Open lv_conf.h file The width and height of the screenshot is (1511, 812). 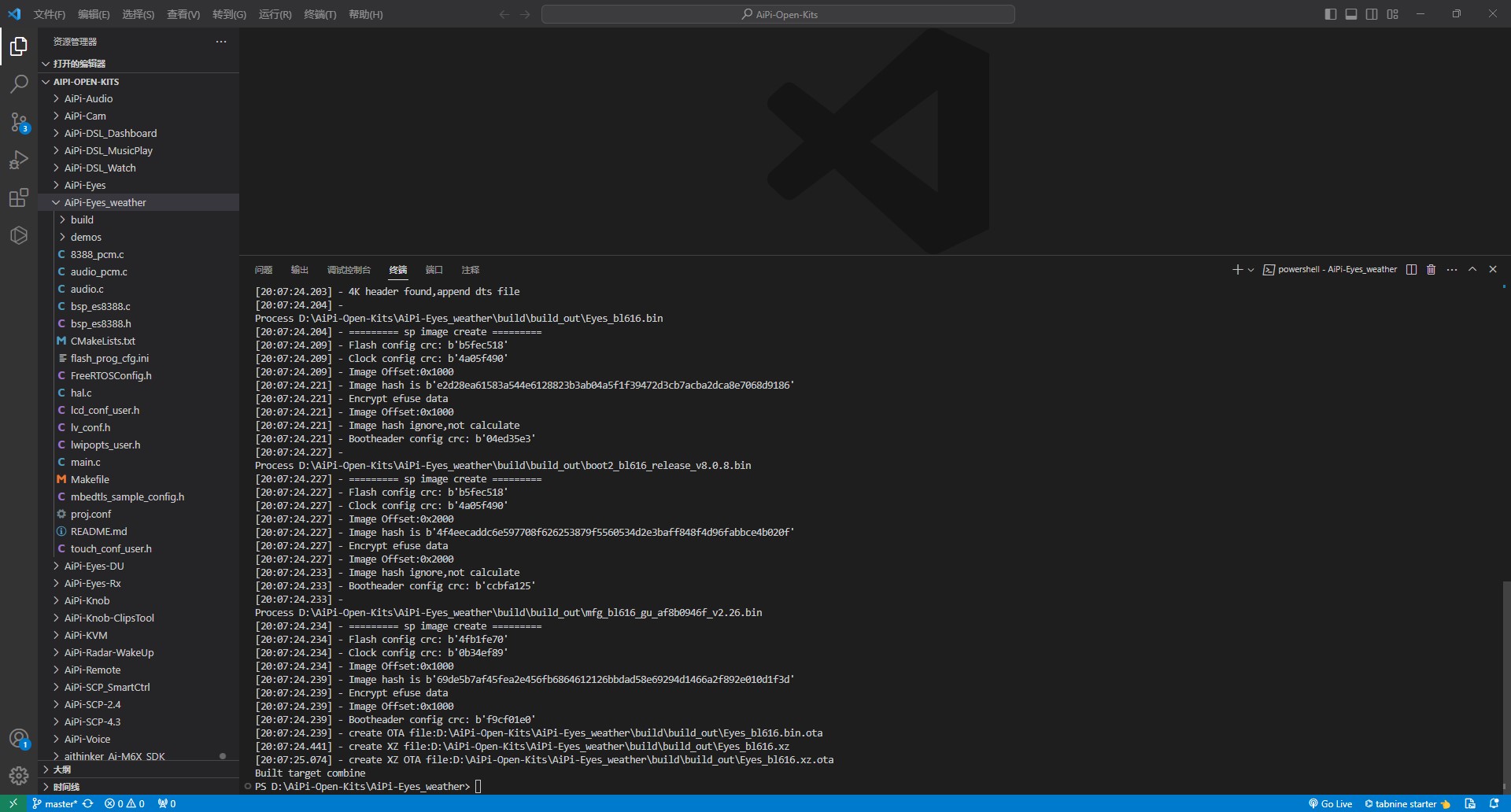[139, 427]
